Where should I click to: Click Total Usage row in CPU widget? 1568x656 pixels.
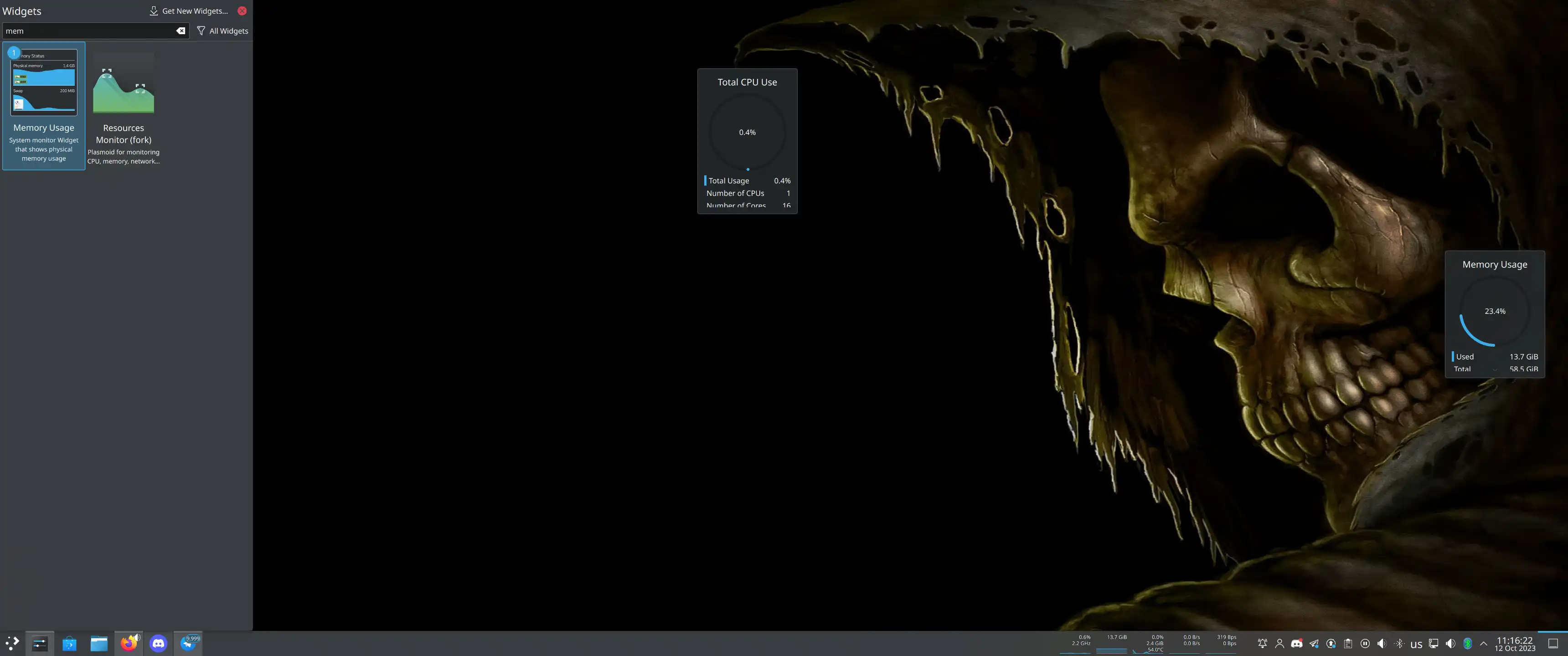pos(748,181)
